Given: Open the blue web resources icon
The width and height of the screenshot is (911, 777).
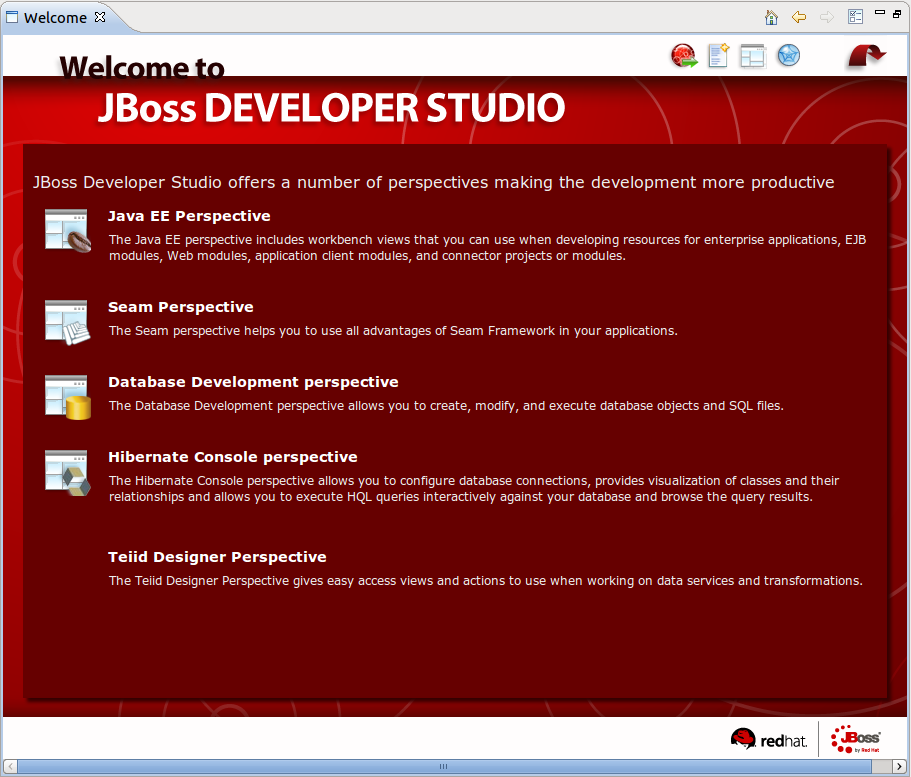Looking at the screenshot, I should click(788, 55).
